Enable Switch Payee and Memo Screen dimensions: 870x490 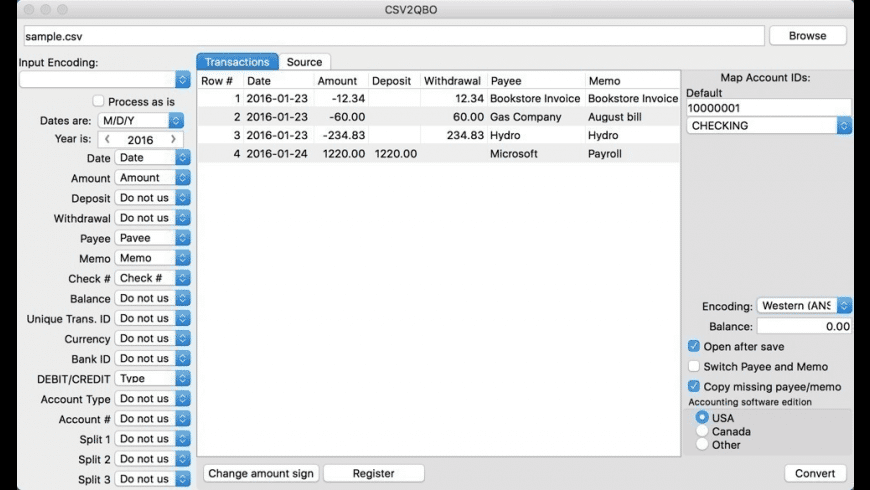694,366
